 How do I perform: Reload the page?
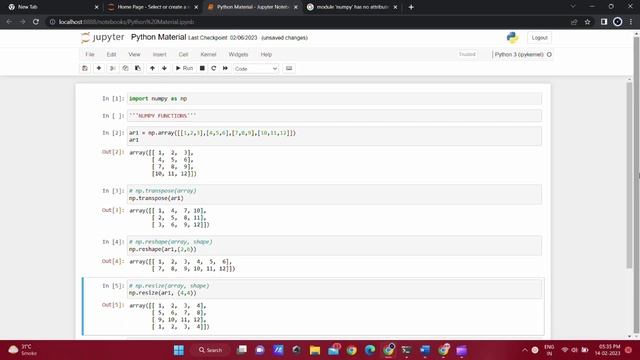coord(36,22)
